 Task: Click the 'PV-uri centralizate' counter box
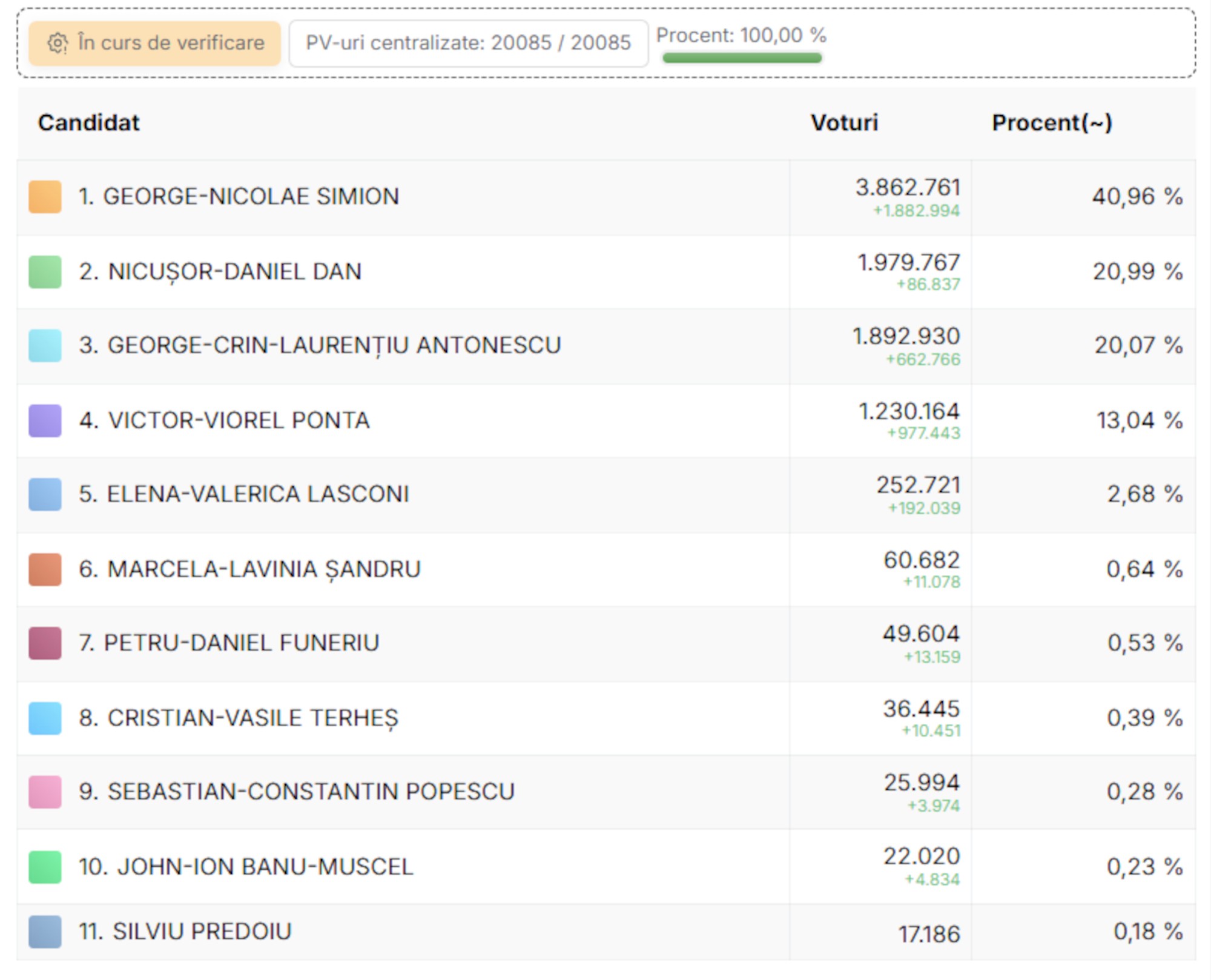tap(468, 43)
